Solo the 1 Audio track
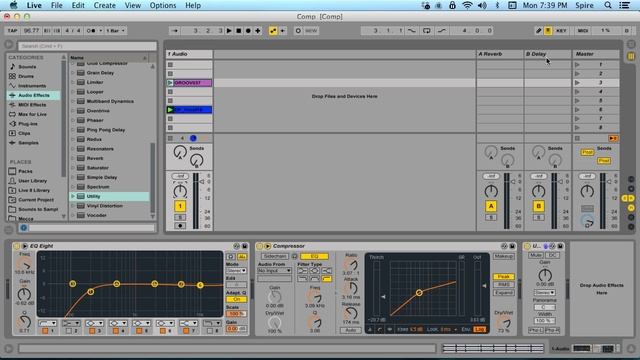 tap(180, 218)
